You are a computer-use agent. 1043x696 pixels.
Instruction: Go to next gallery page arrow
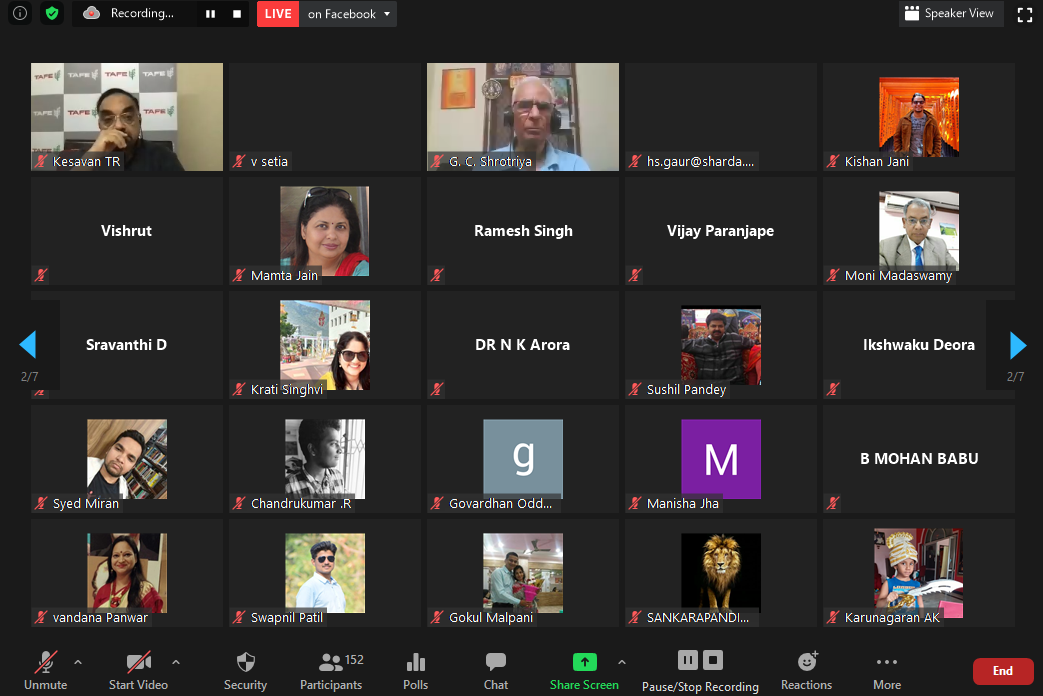[1017, 345]
